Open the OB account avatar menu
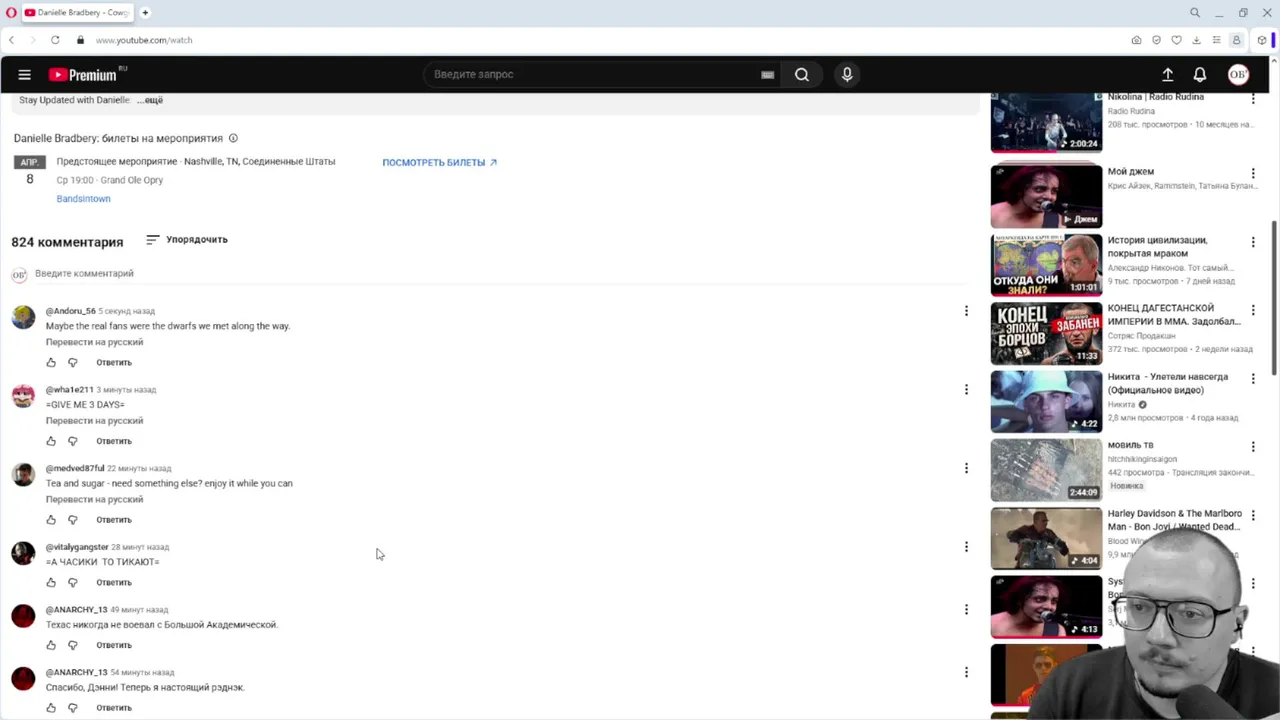The height and width of the screenshot is (720, 1280). (1238, 74)
